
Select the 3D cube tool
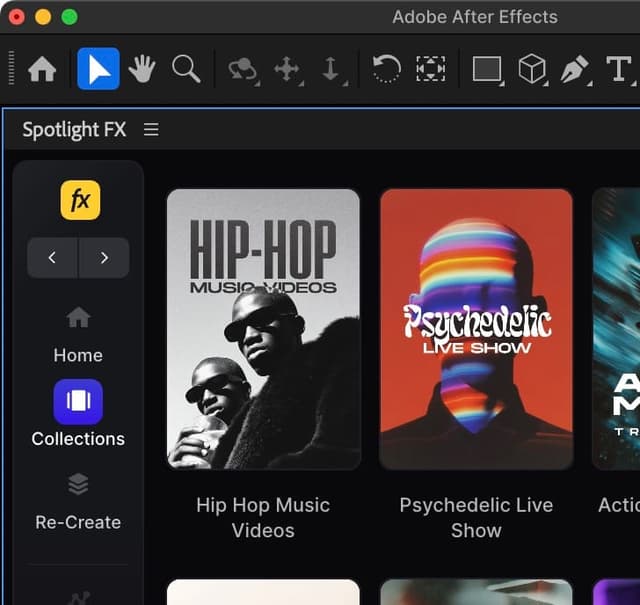pyautogui.click(x=532, y=69)
